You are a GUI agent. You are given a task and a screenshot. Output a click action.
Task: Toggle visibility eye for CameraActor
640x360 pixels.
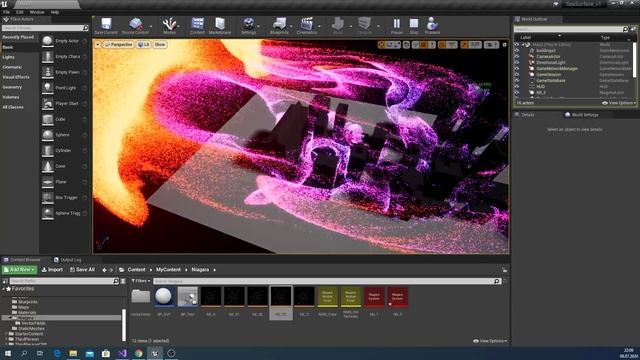tap(517, 56)
